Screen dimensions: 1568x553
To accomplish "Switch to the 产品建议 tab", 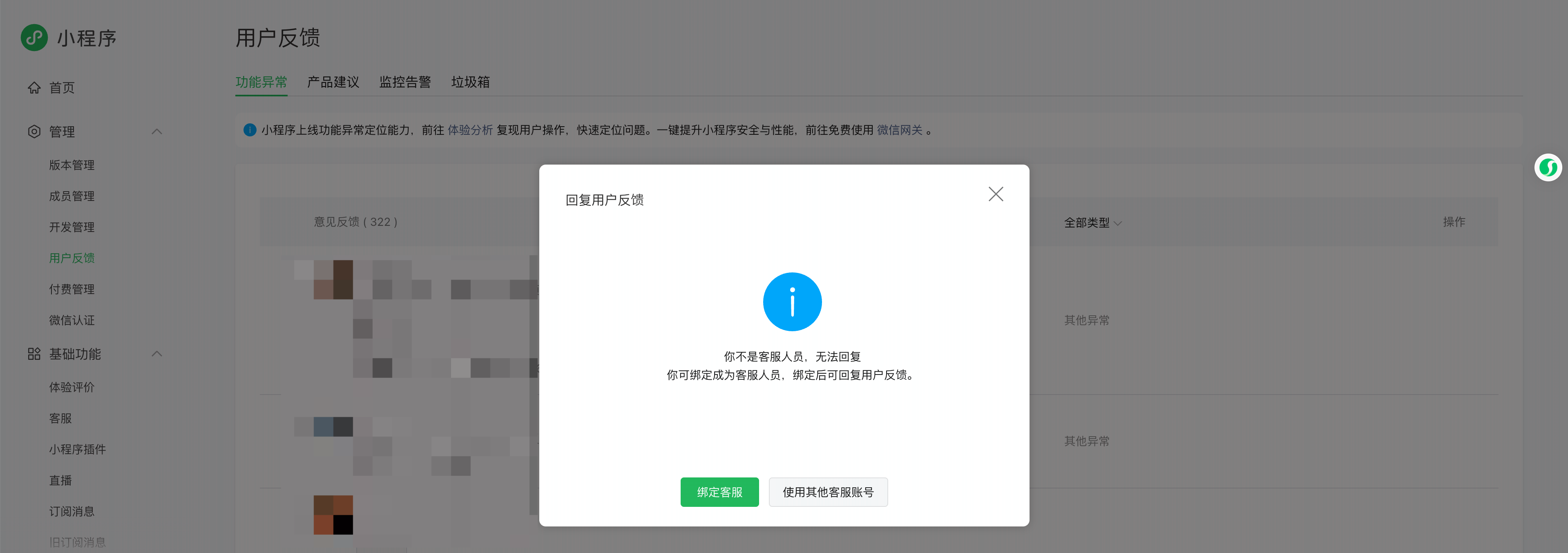I will [x=333, y=82].
